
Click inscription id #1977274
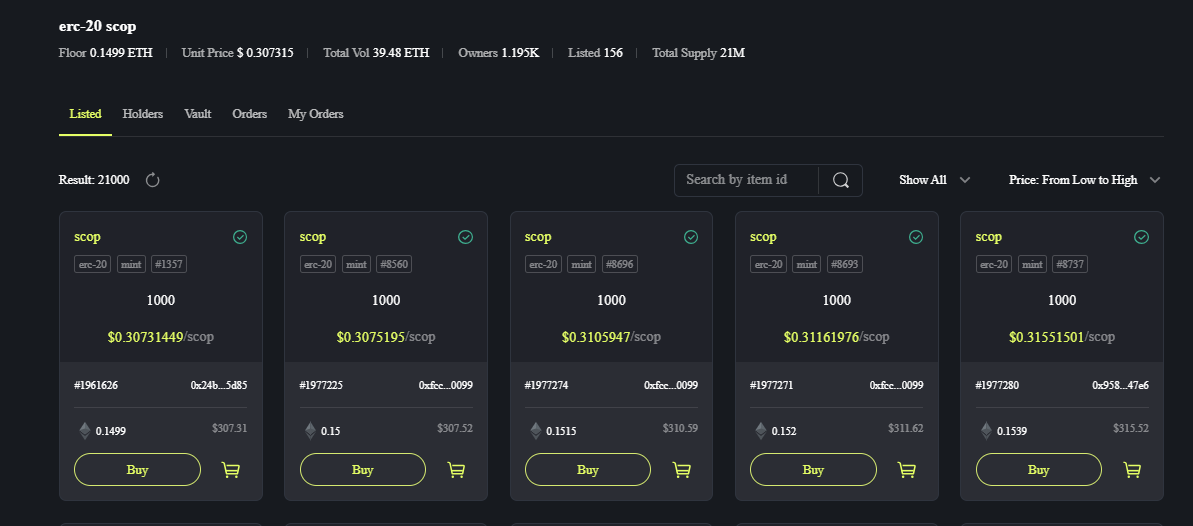546,385
